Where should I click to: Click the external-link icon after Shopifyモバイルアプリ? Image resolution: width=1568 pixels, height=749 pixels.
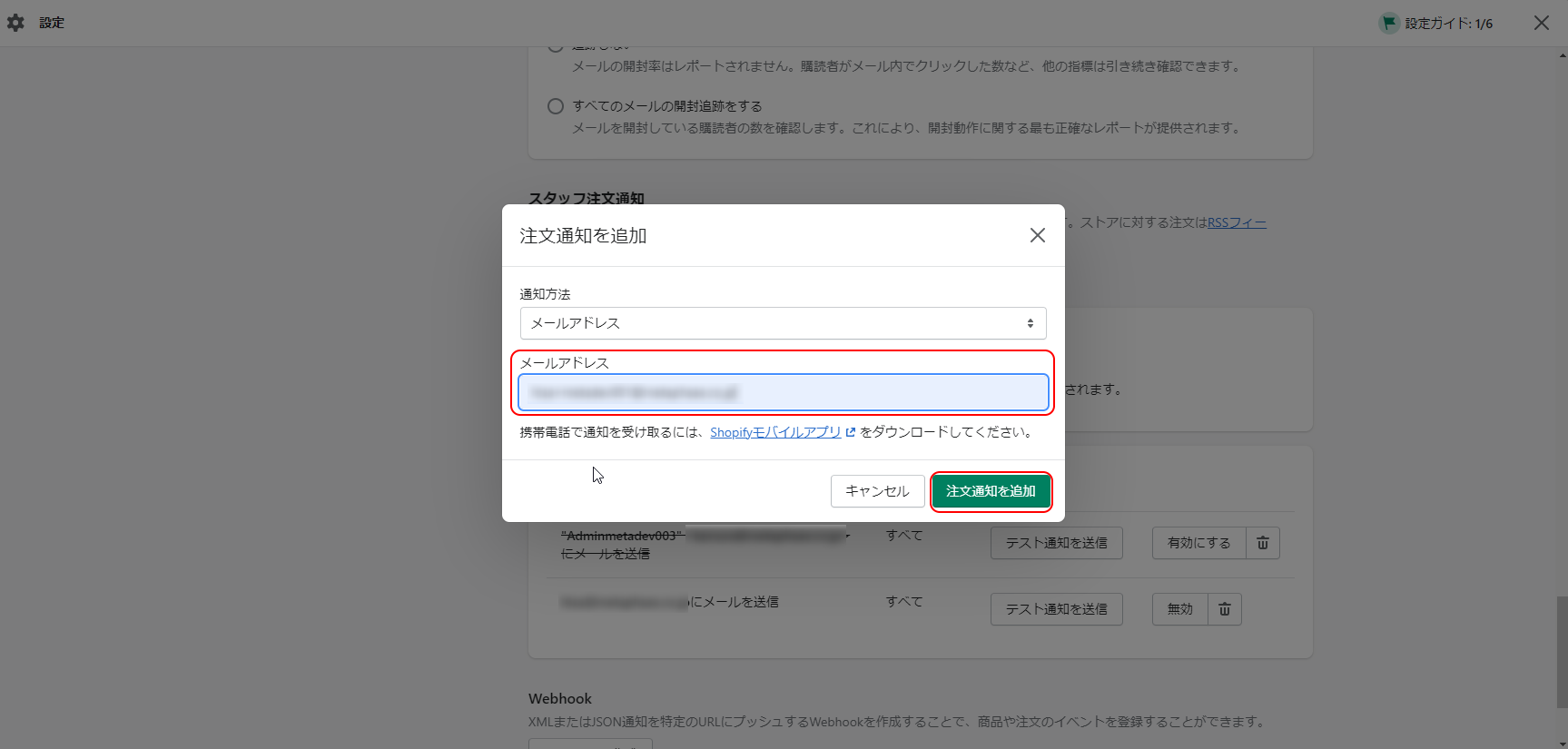(x=851, y=432)
